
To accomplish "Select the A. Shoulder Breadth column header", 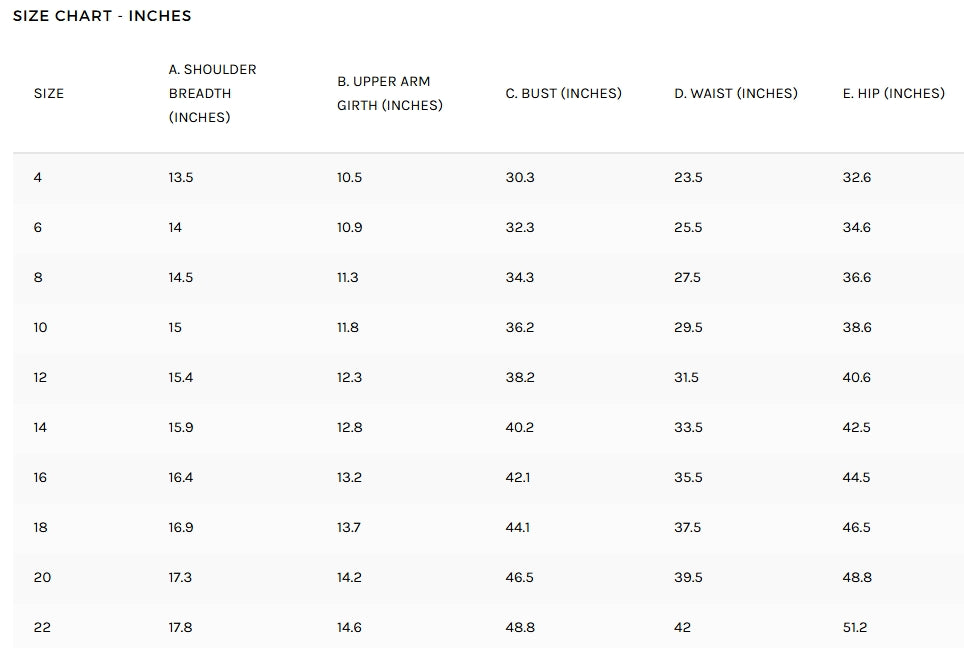I will [212, 93].
